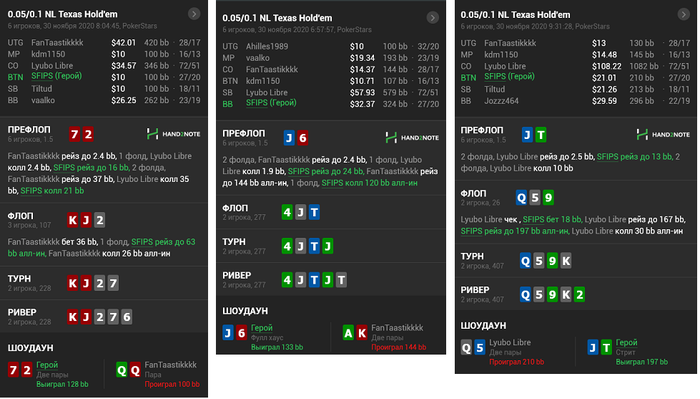The height and width of the screenshot is (399, 700).
Task: Select turn row green J in J-6 hand
Action: (x=328, y=246)
